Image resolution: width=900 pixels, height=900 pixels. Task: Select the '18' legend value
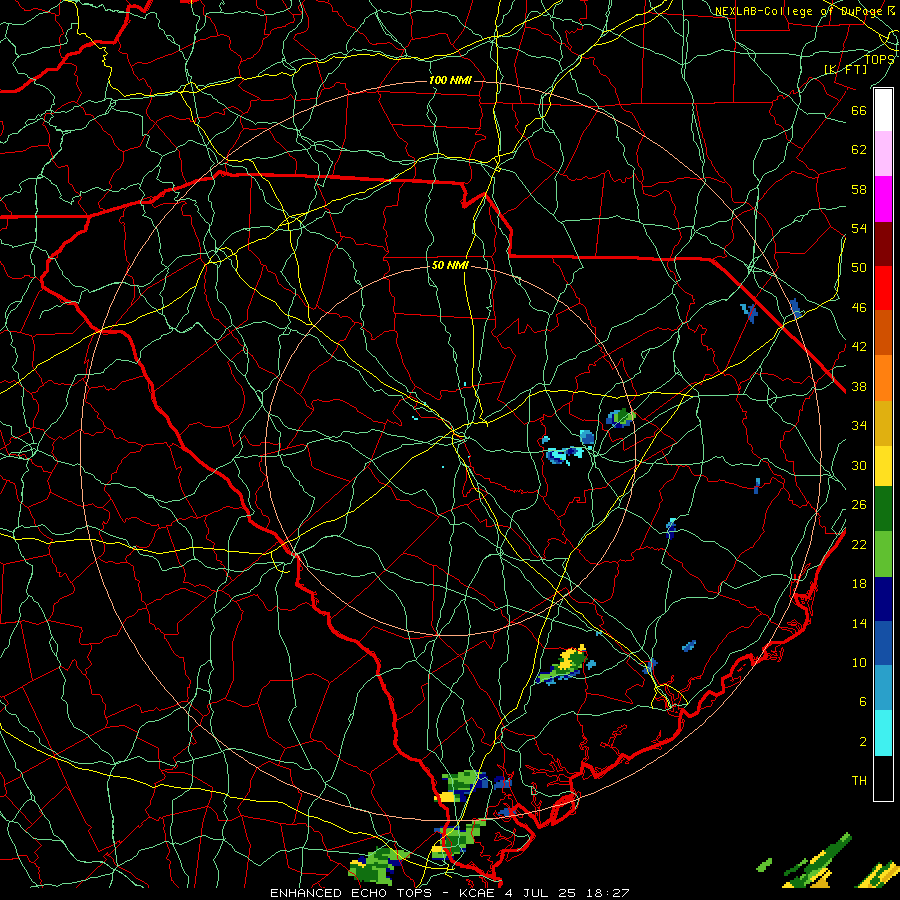tap(859, 584)
